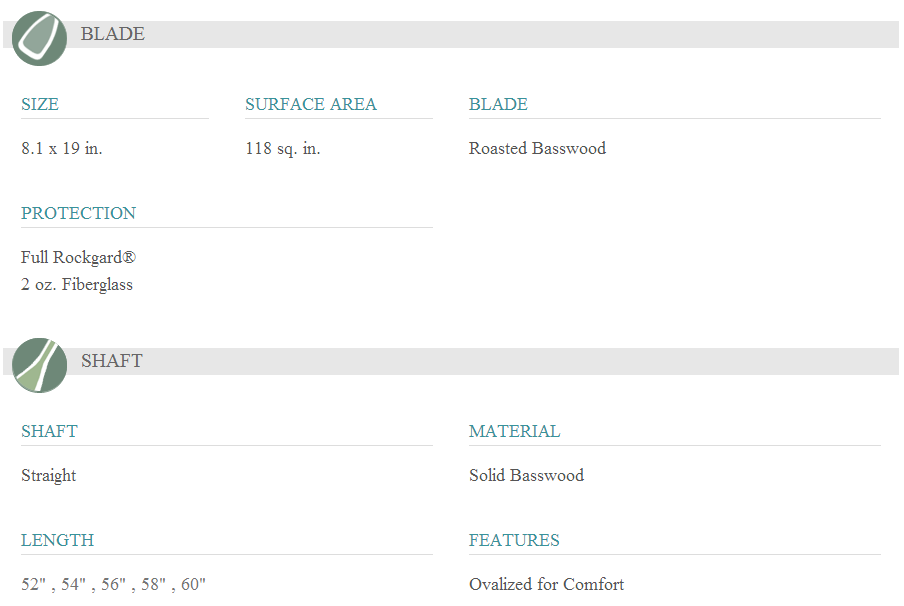Screen dimensions: 904x606
Task: Click the Full Rockgard® text
Action: [78, 257]
